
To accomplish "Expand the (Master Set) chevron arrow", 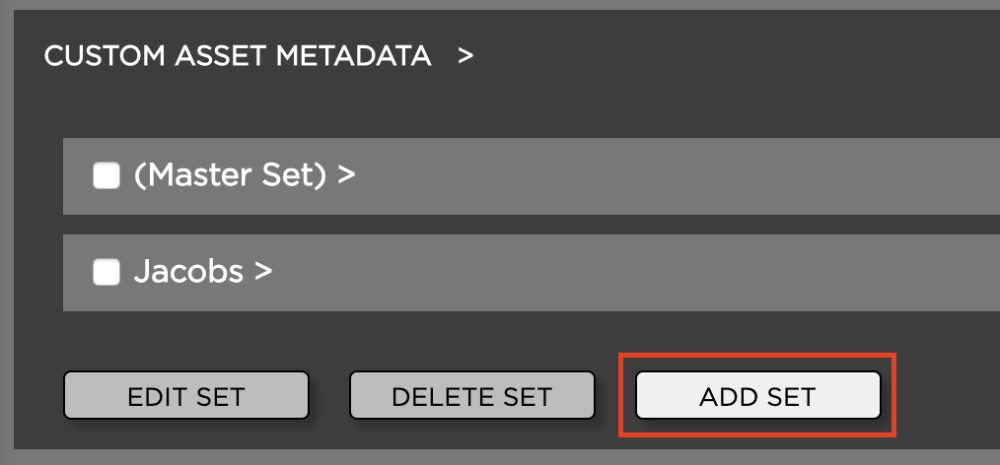I will tap(346, 176).
